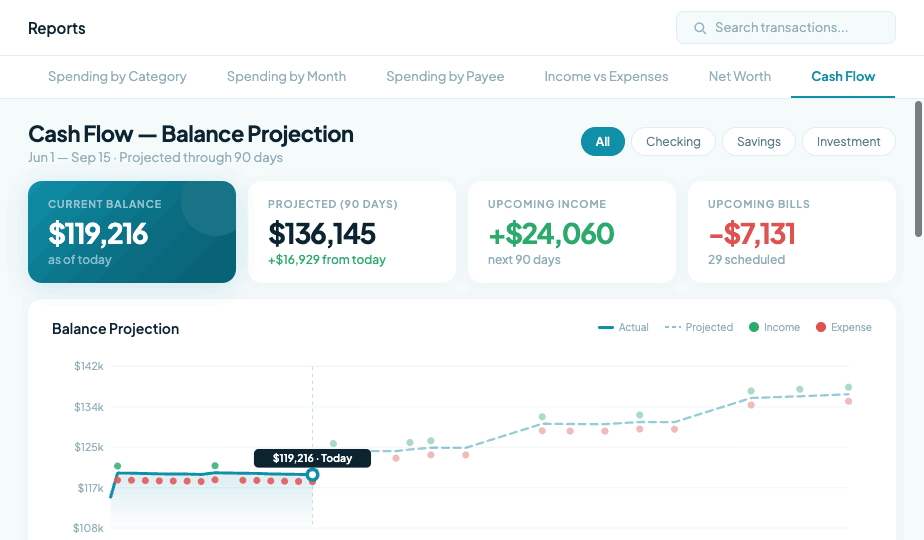The image size is (924, 540).
Task: Click the $117k axis label
Action: (x=90, y=488)
